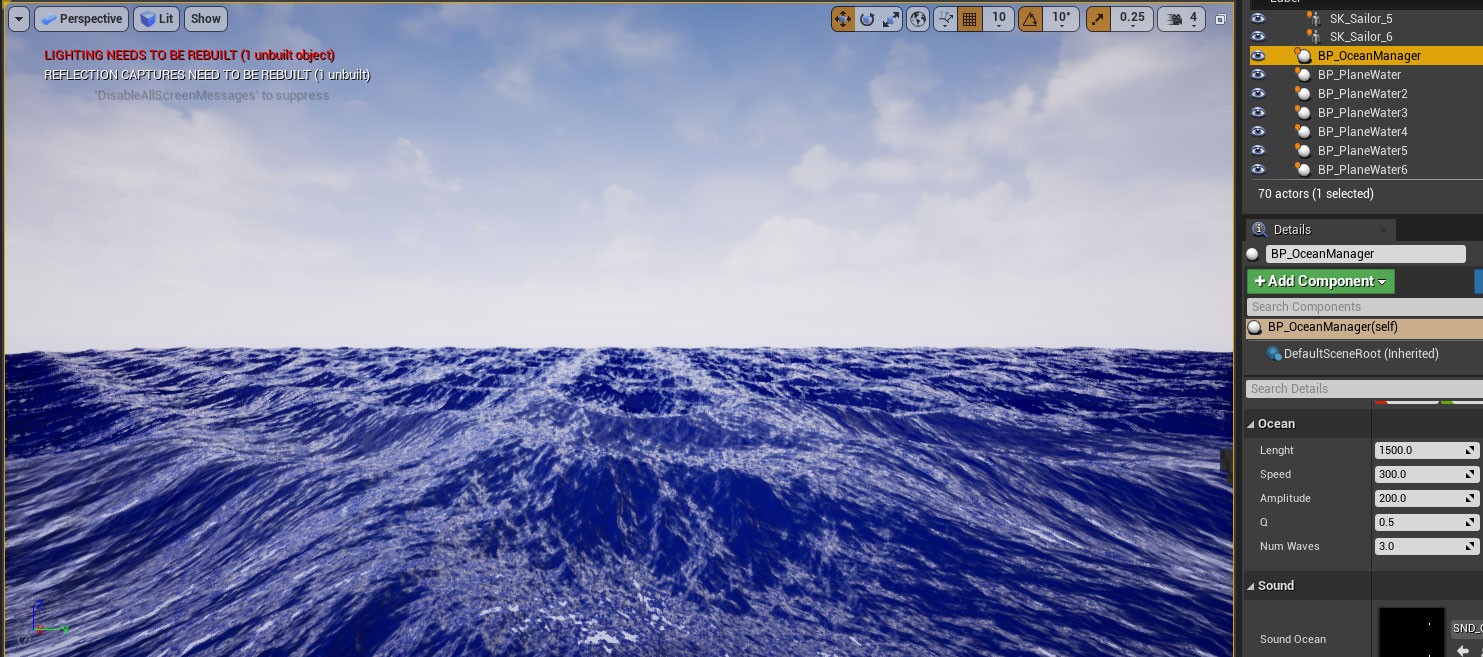
Task: Toggle rotation angle snapping icon
Action: (1030, 19)
